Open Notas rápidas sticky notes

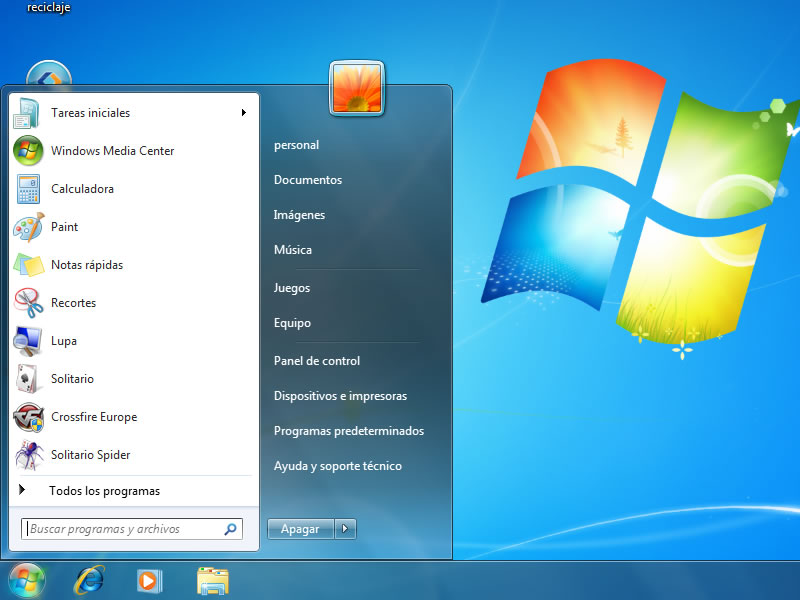click(x=134, y=265)
